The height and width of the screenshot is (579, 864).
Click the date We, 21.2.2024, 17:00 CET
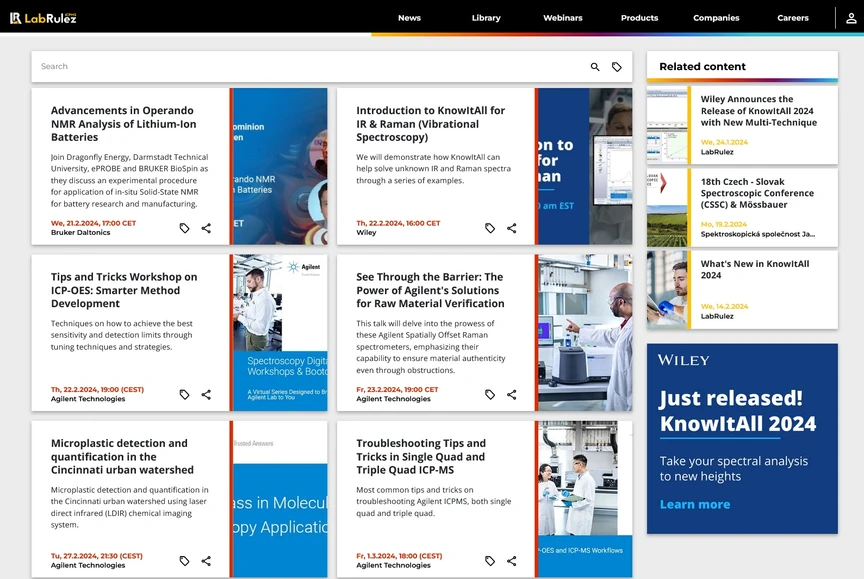tap(93, 223)
